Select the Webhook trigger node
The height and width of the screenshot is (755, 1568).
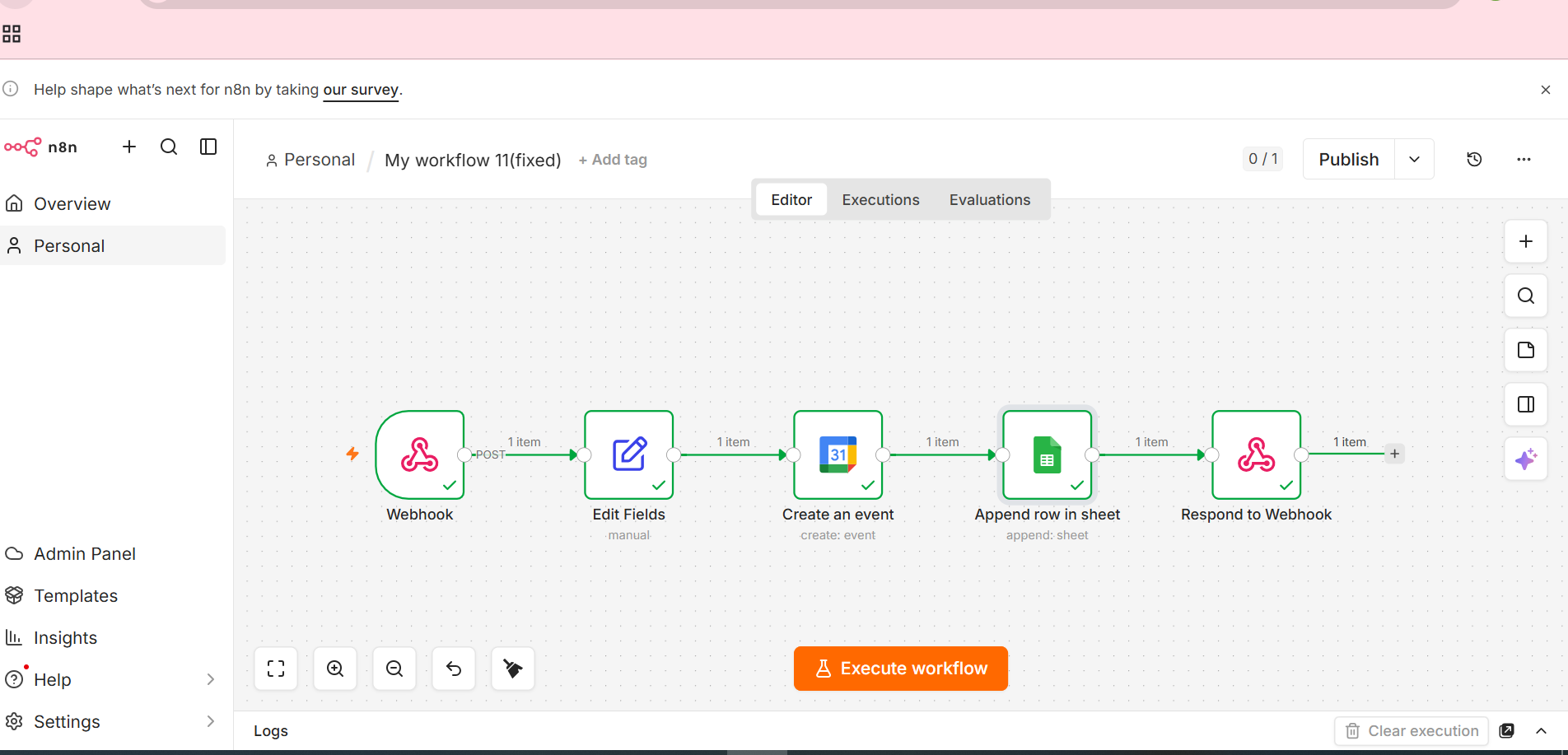pos(420,454)
